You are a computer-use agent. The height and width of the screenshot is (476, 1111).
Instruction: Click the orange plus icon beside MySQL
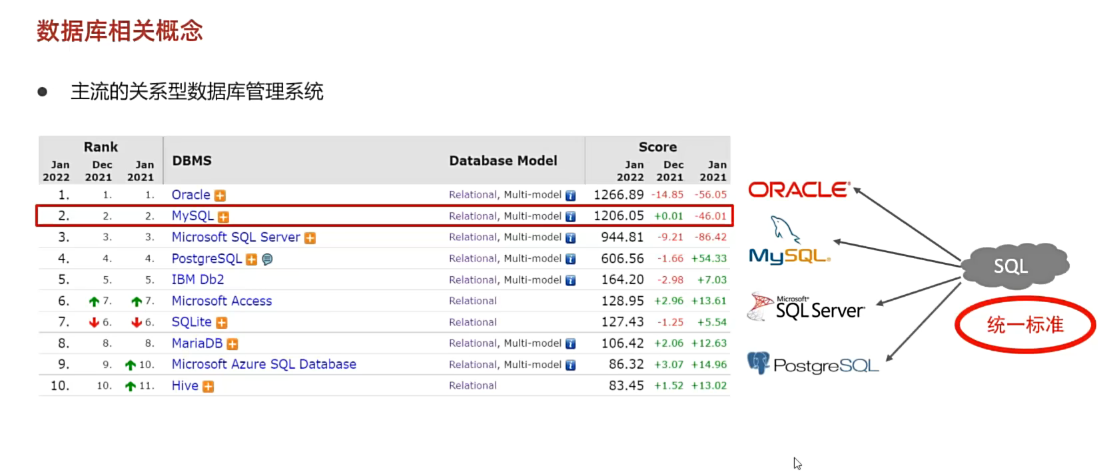point(224,216)
